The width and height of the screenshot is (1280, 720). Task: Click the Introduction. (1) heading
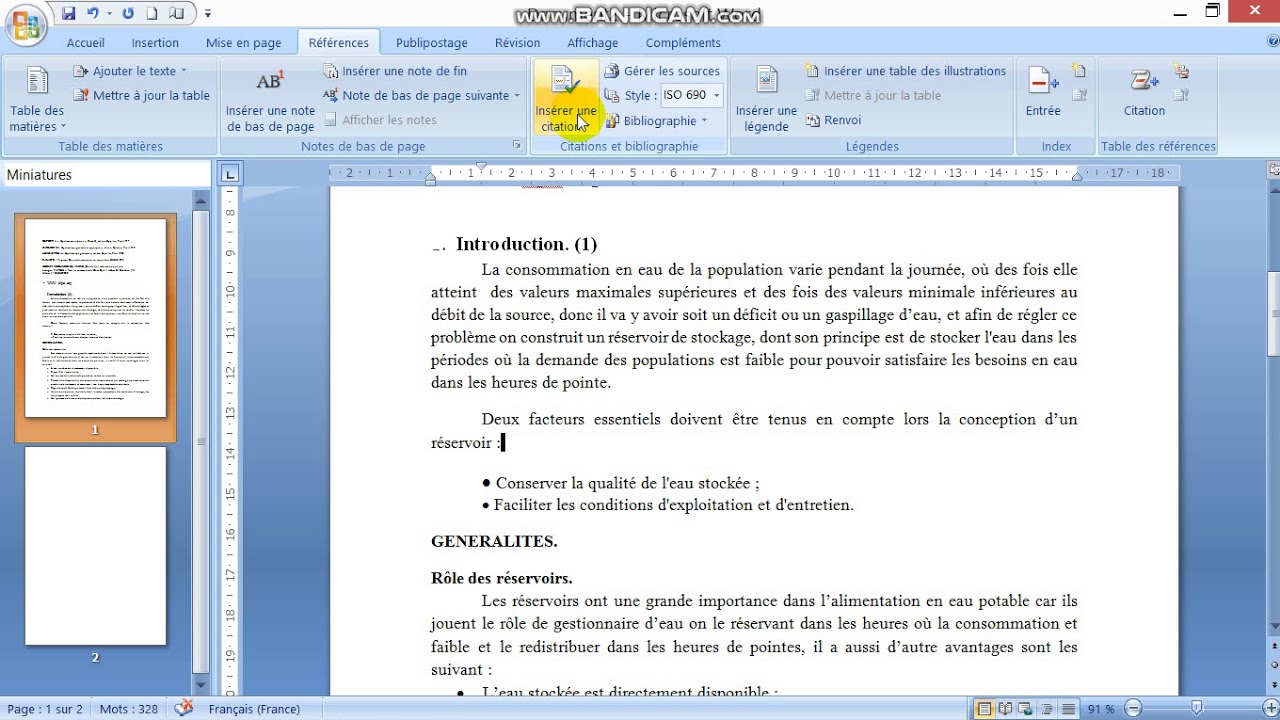[526, 244]
